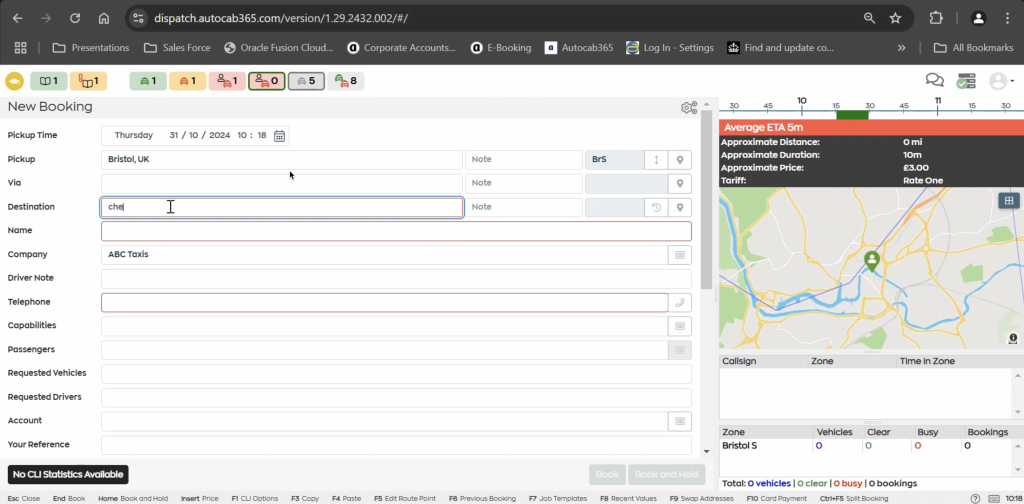Viewport: 1024px width, 504px height.
Task: Open the E-Booking bookmark
Action: tap(501, 48)
